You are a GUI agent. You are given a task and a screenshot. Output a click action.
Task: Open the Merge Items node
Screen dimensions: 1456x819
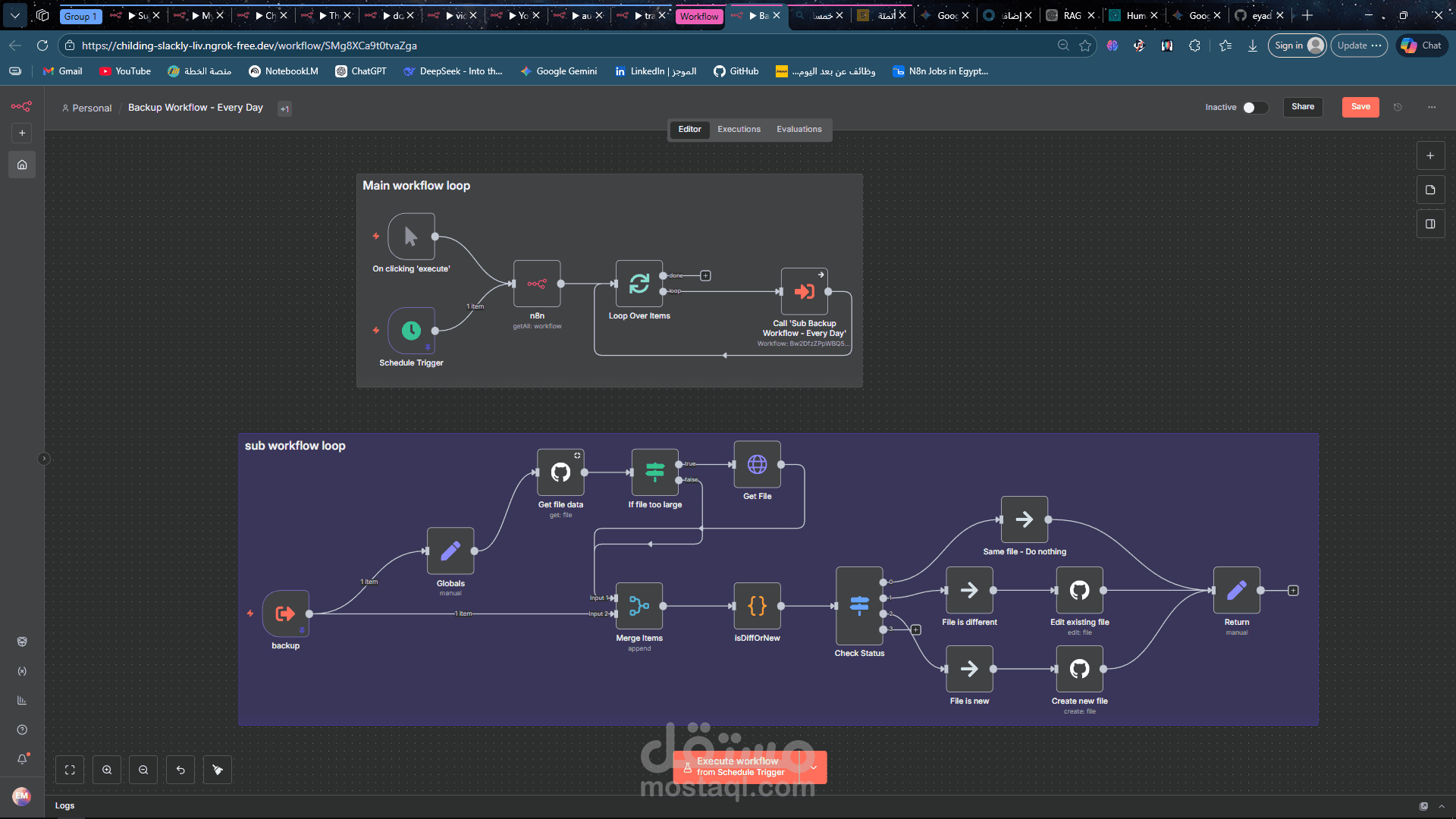click(x=639, y=606)
